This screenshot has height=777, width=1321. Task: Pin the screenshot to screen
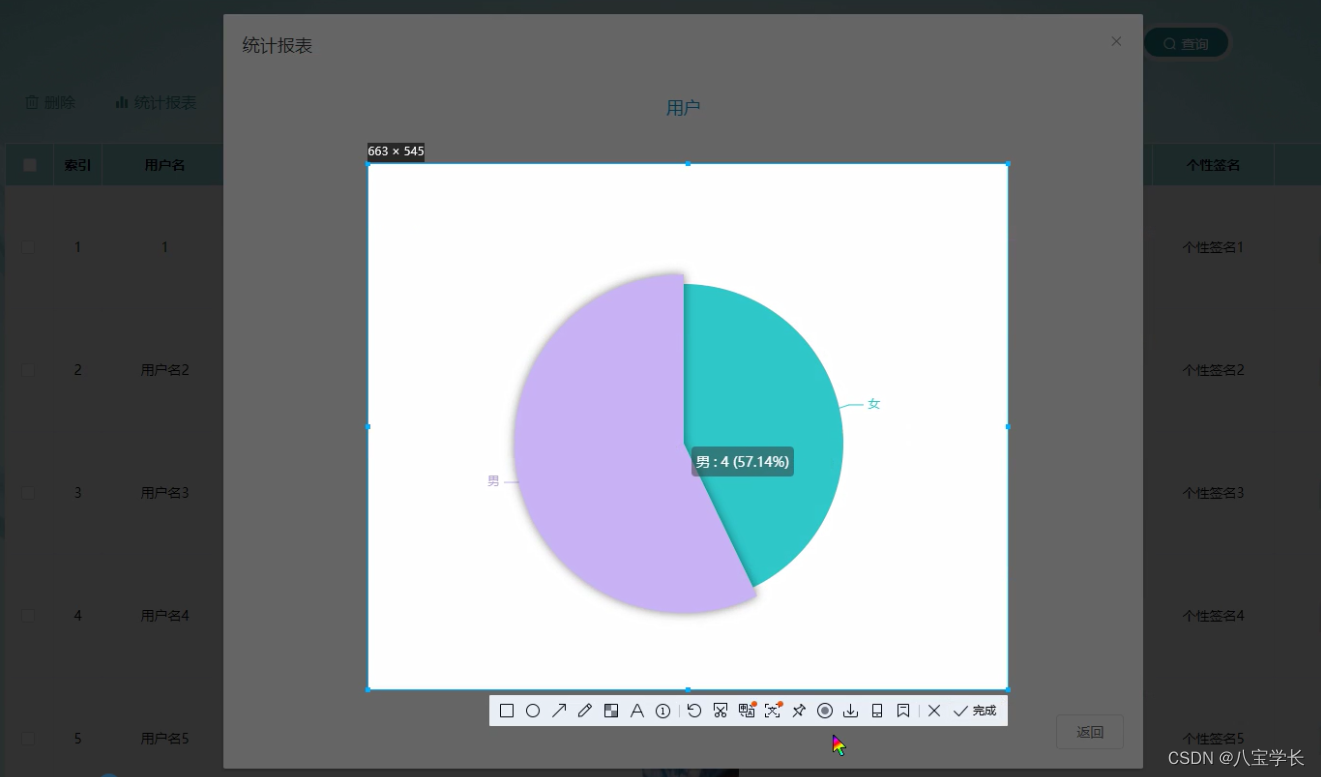point(798,710)
